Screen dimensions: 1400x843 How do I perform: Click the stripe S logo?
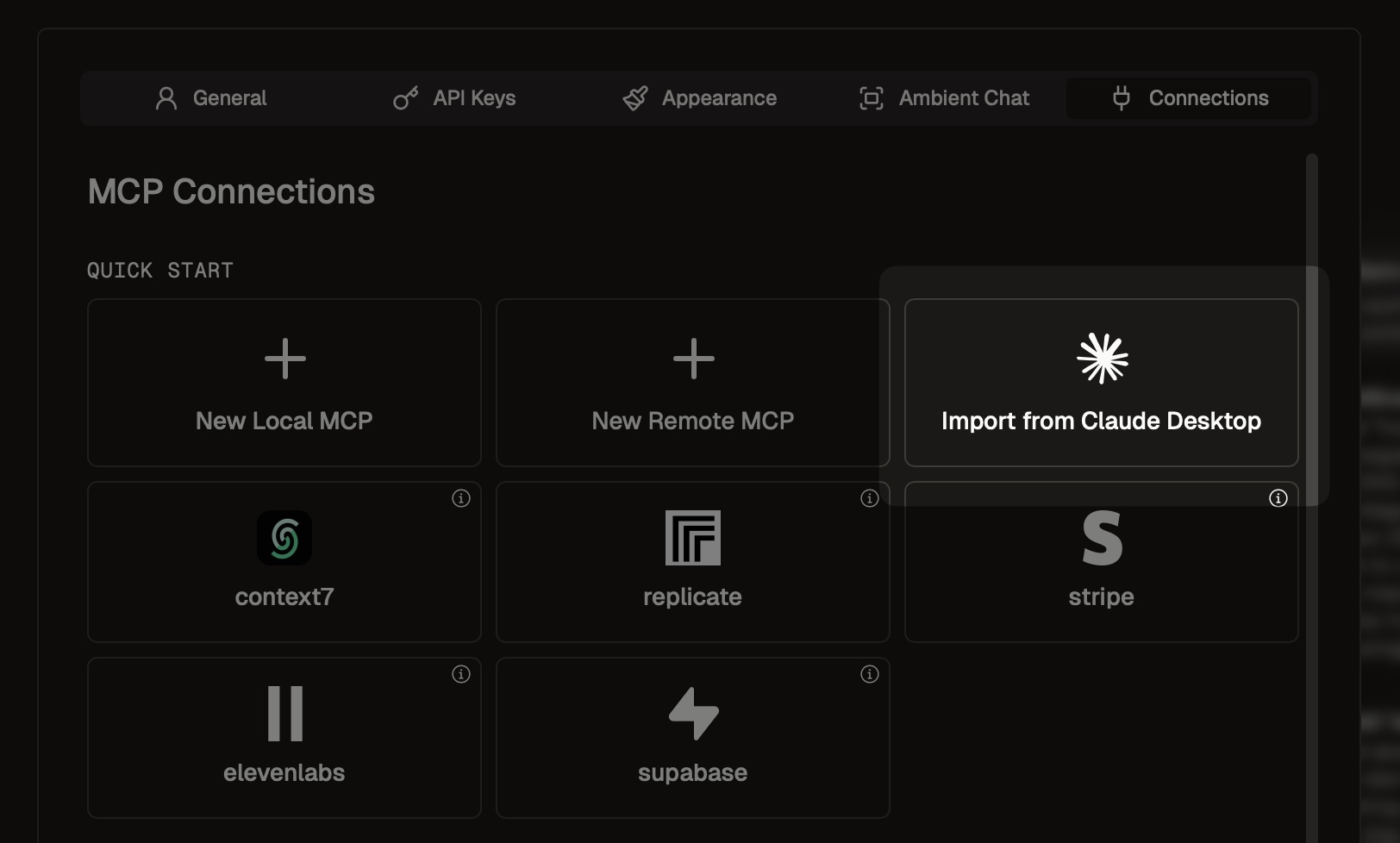tap(1103, 538)
